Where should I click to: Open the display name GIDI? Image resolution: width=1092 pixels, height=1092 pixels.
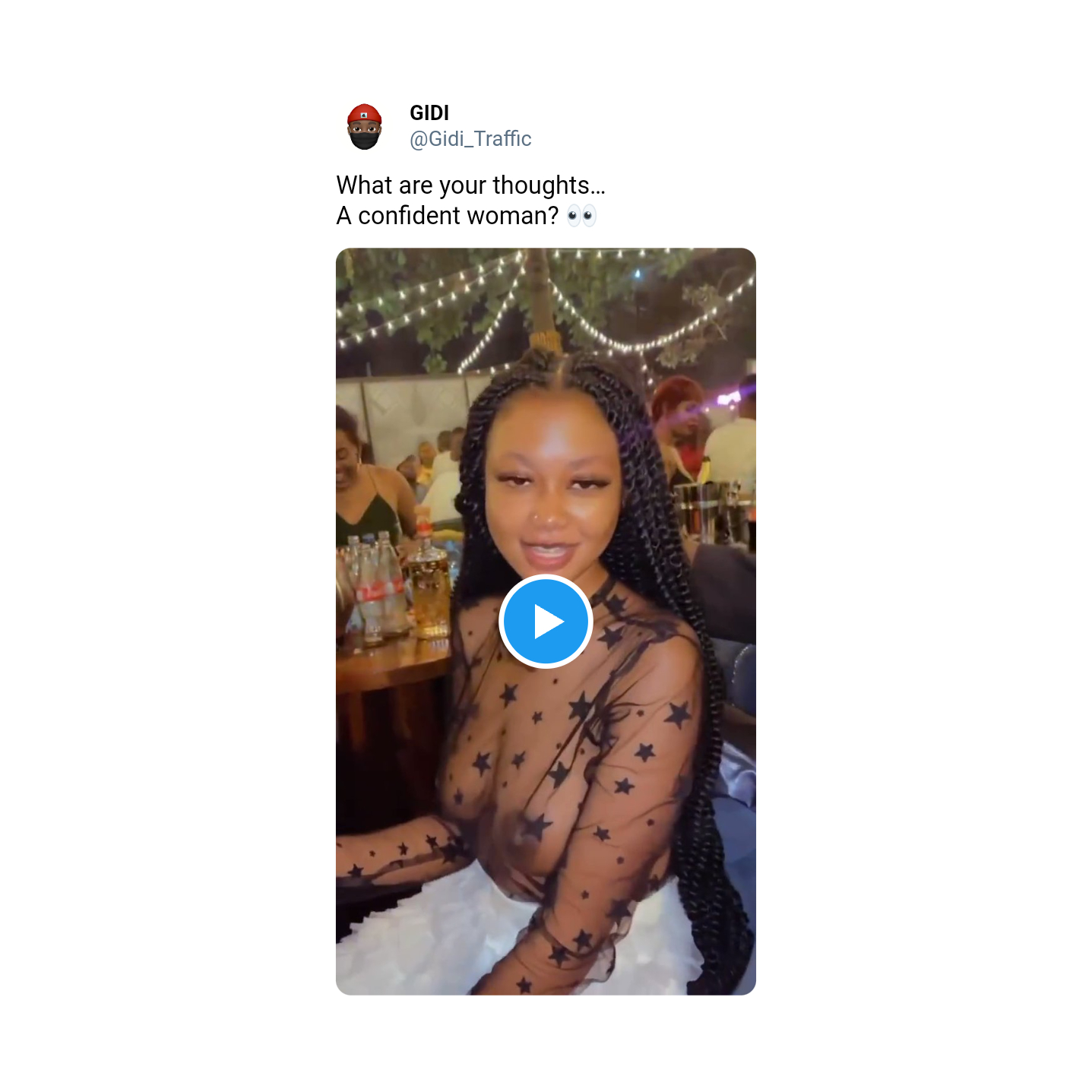pyautogui.click(x=429, y=112)
